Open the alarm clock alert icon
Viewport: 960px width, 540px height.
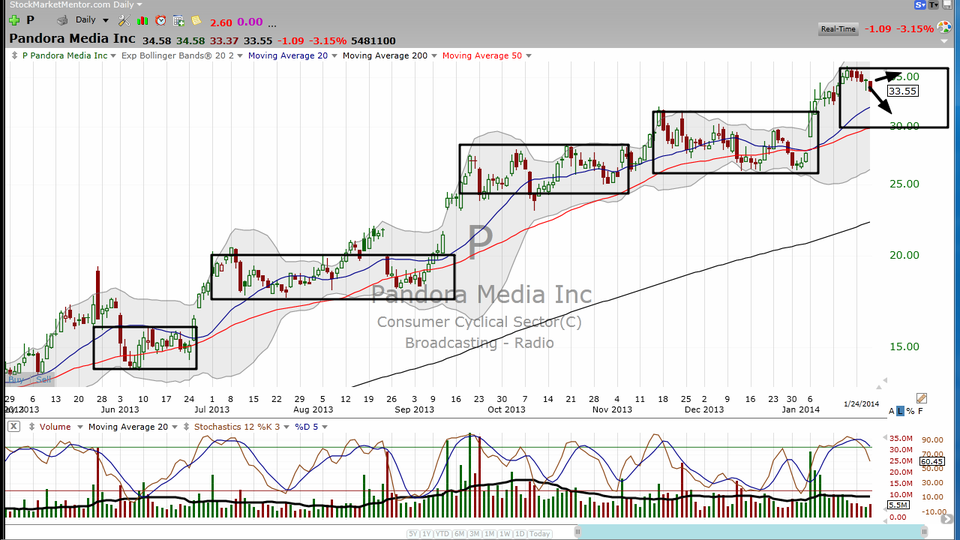160,21
